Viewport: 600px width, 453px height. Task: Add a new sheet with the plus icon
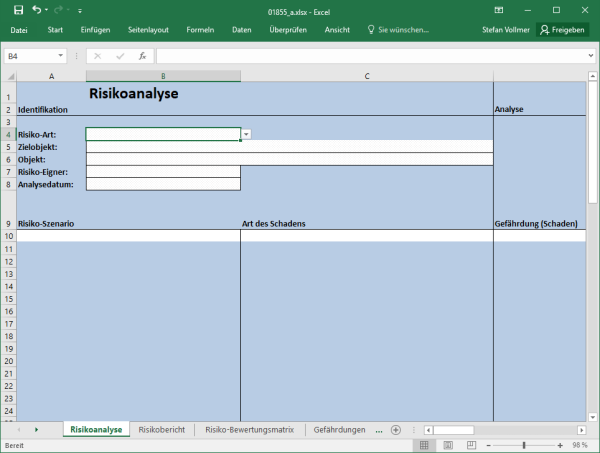pyautogui.click(x=395, y=429)
